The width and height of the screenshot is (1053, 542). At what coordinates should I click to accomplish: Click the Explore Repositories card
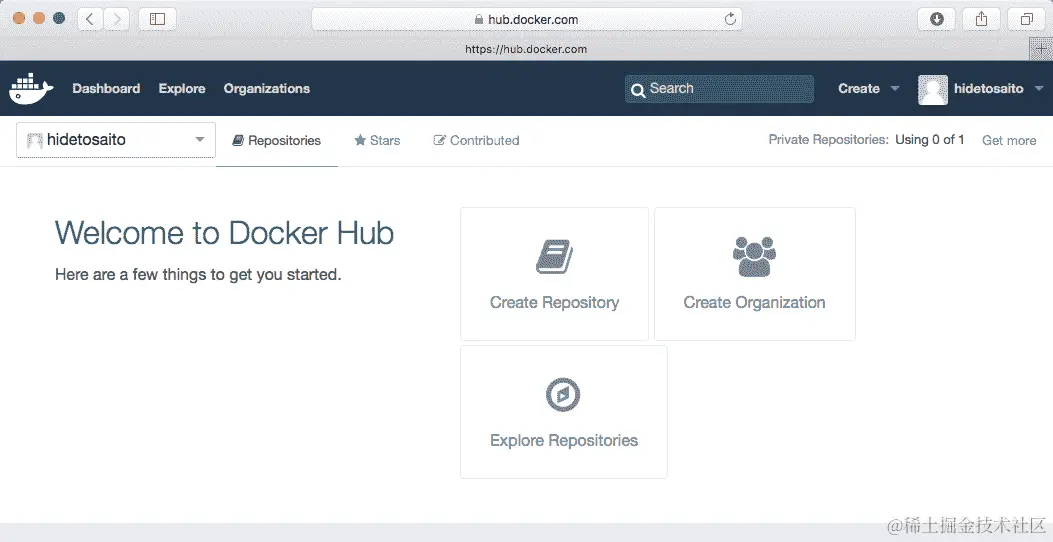(x=564, y=412)
